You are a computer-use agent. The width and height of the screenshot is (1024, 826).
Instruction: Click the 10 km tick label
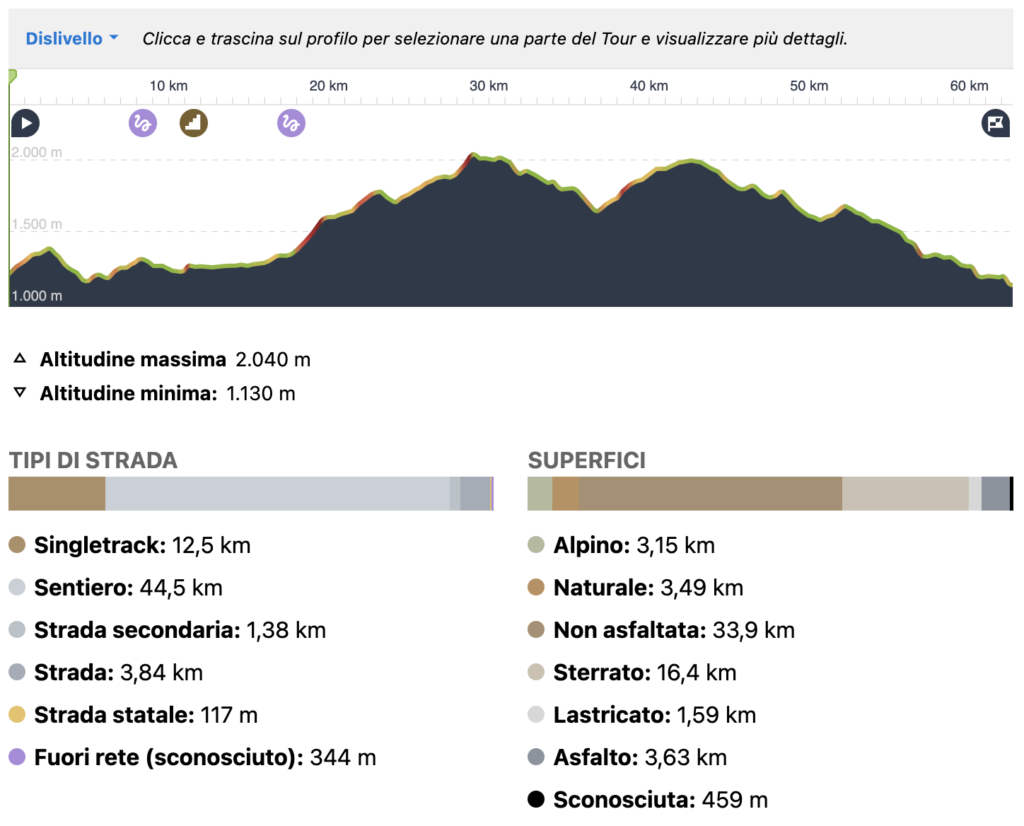(168, 86)
